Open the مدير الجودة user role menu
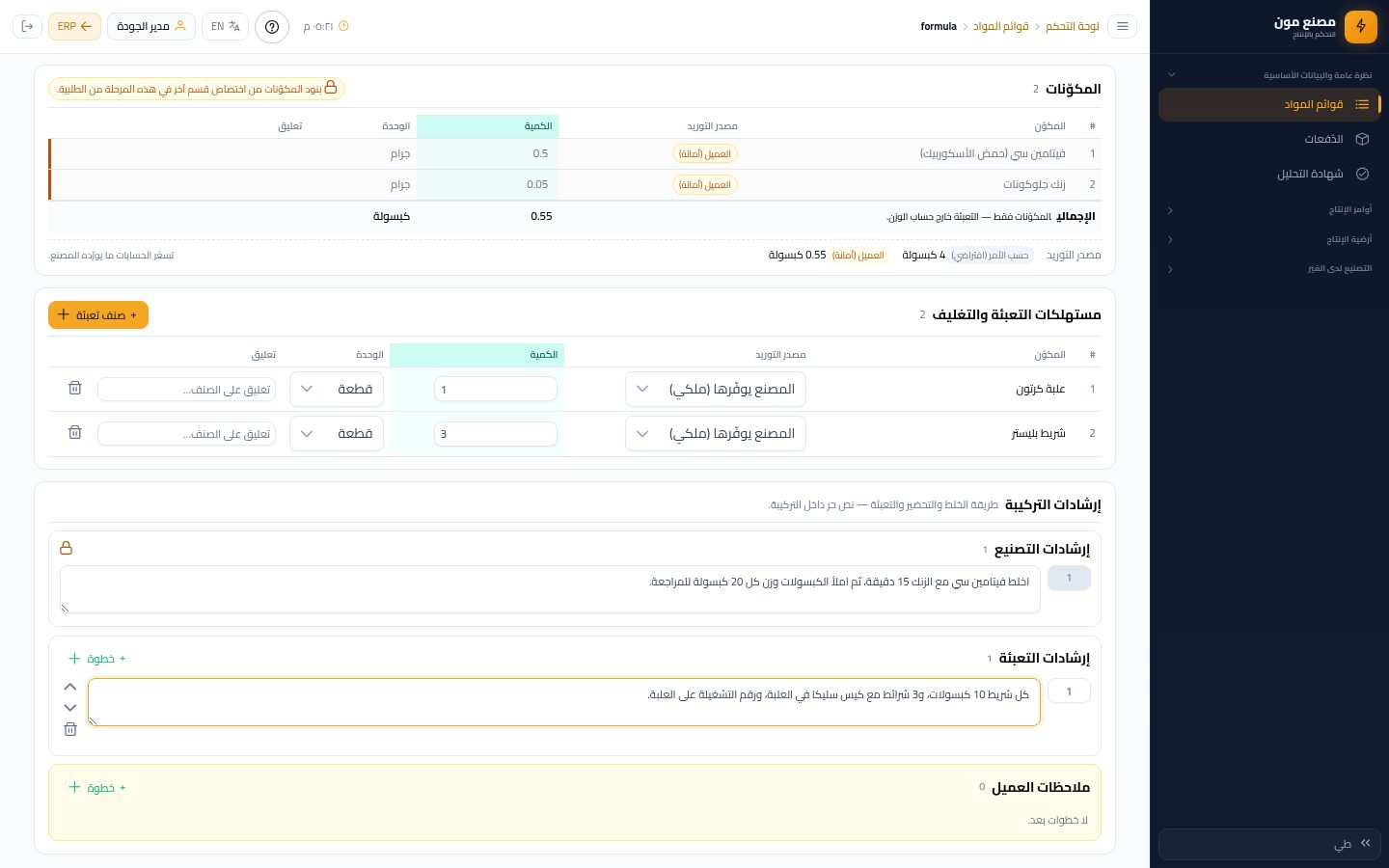The height and width of the screenshot is (868, 1389). 151,26
